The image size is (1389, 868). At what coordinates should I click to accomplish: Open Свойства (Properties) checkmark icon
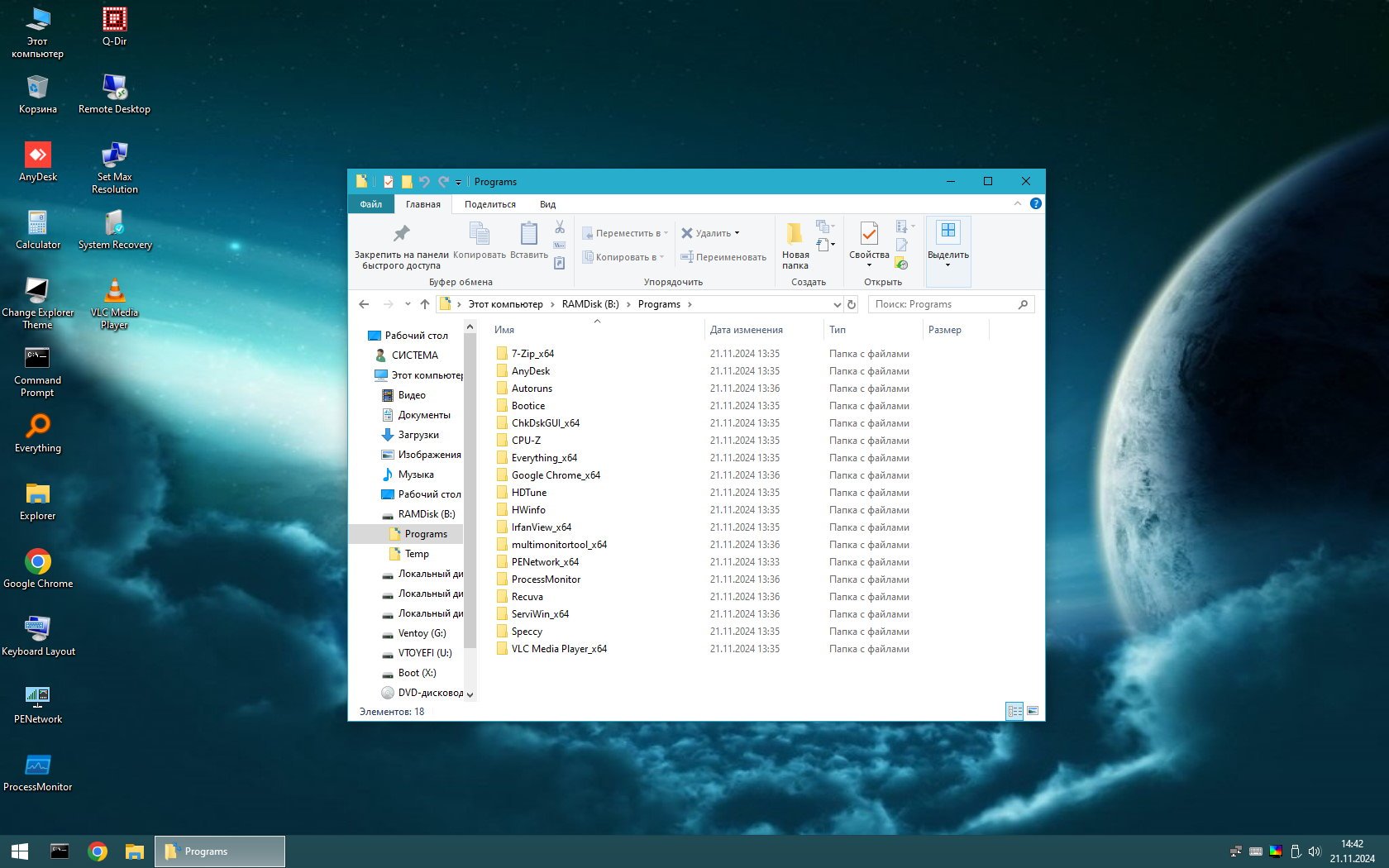click(868, 234)
